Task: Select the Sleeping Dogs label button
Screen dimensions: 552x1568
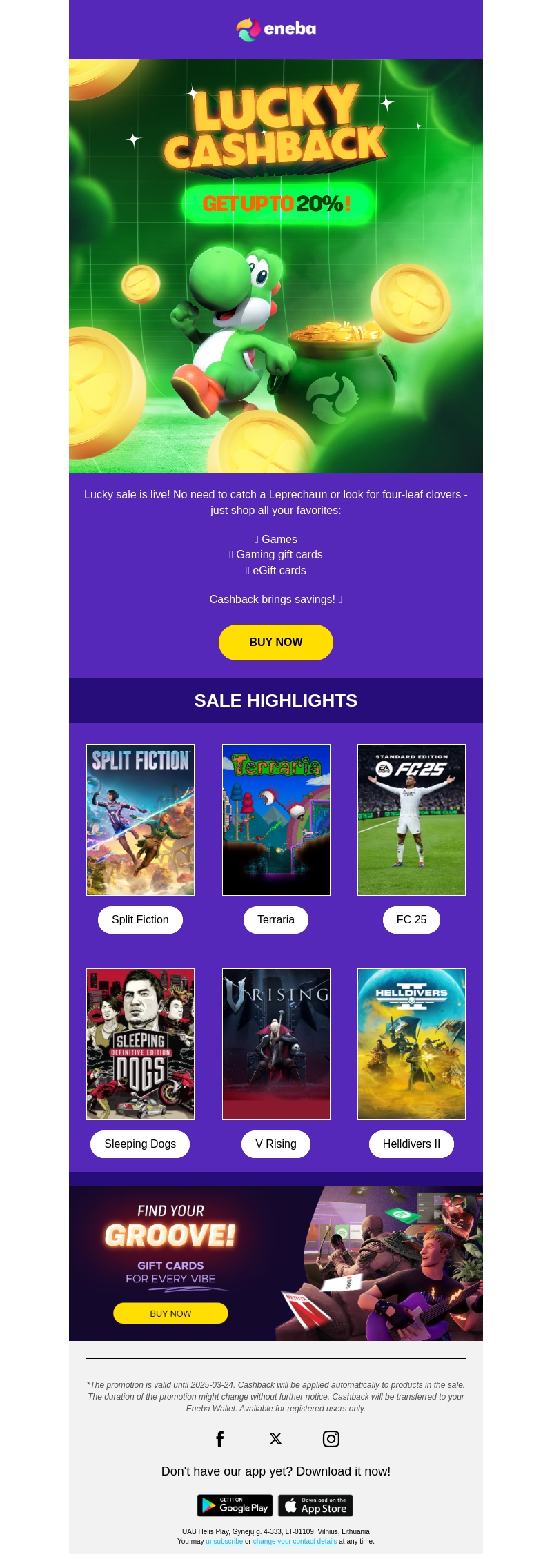Action: point(140,1144)
